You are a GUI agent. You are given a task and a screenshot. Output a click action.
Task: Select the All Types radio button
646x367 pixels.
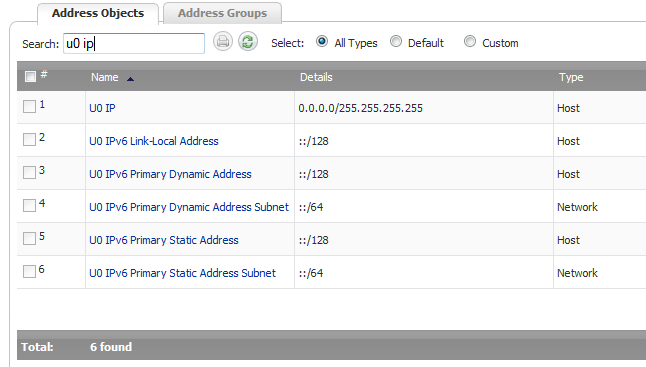coord(322,41)
